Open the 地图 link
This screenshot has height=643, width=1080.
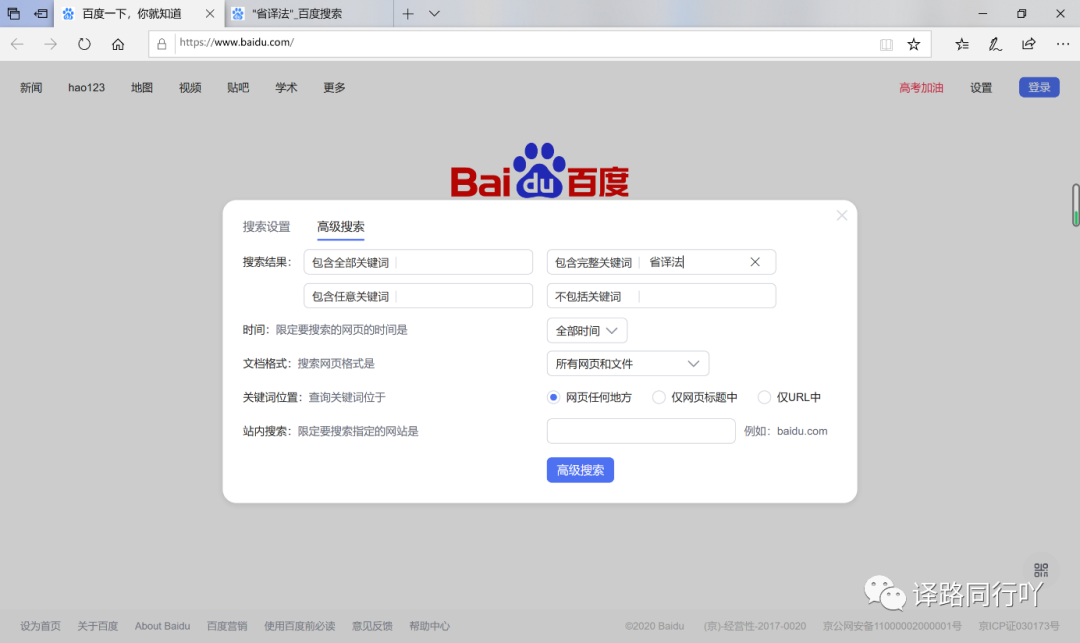coord(142,87)
